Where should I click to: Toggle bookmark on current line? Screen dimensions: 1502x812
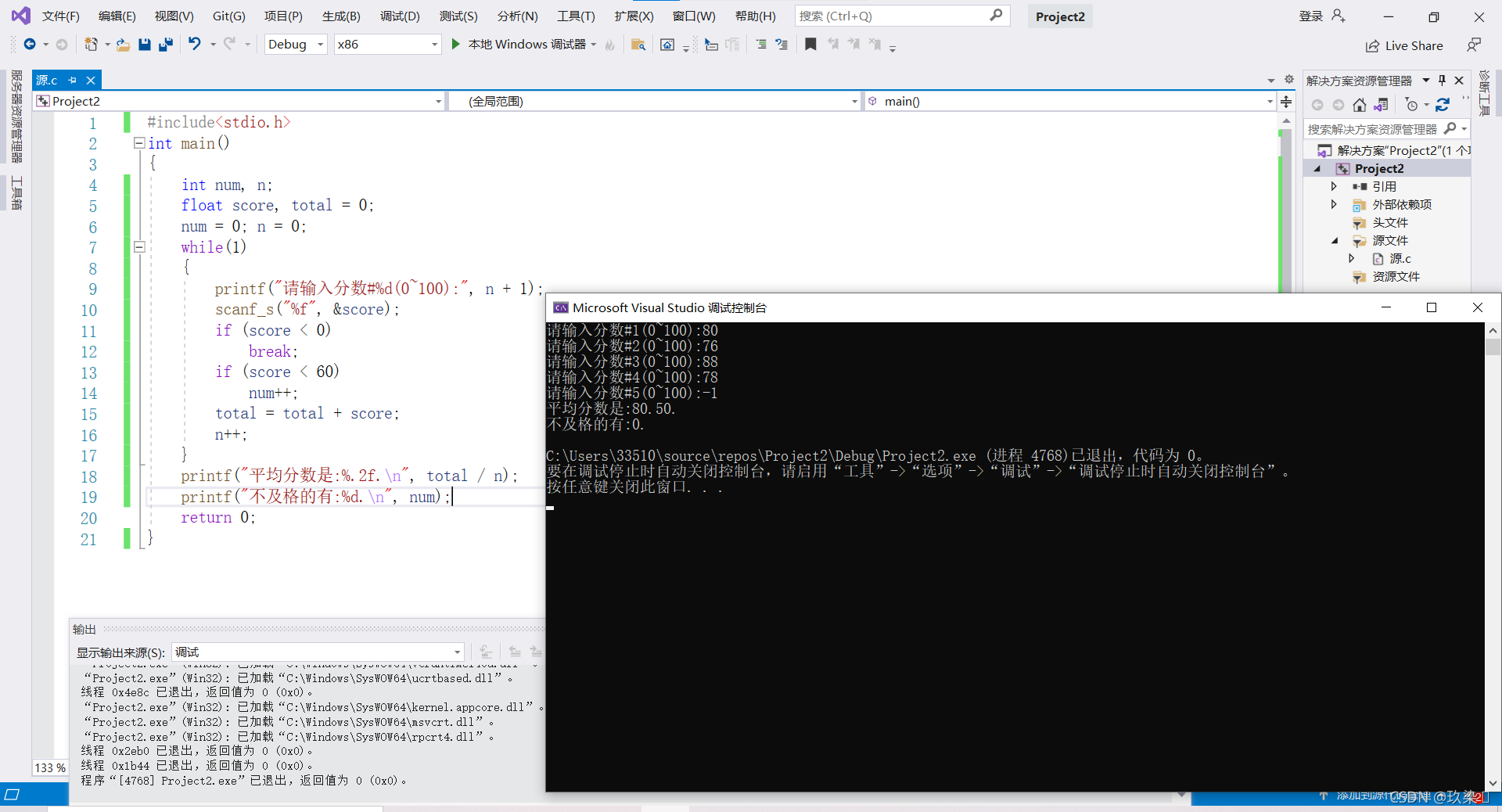click(810, 45)
